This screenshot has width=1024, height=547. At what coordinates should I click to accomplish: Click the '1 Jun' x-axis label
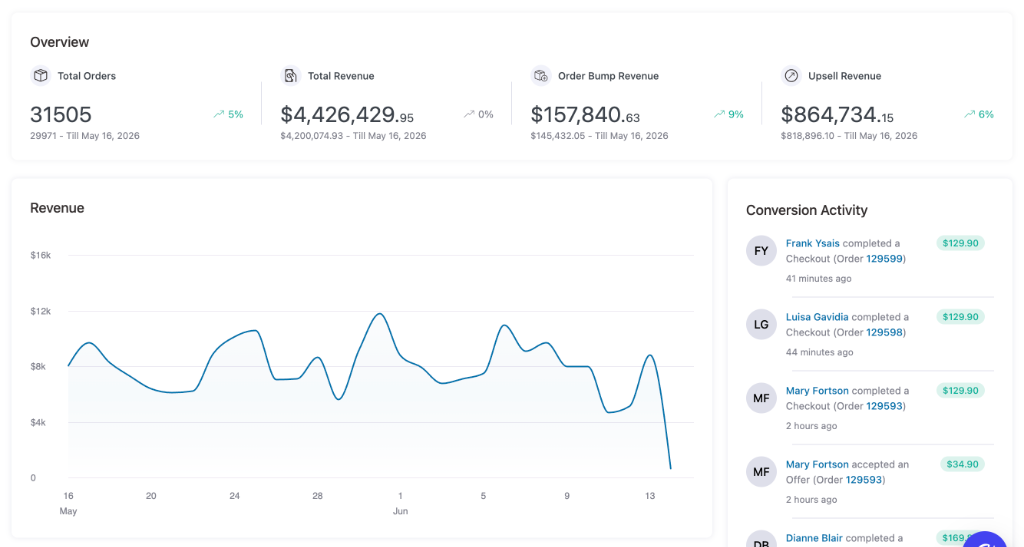[x=400, y=503]
